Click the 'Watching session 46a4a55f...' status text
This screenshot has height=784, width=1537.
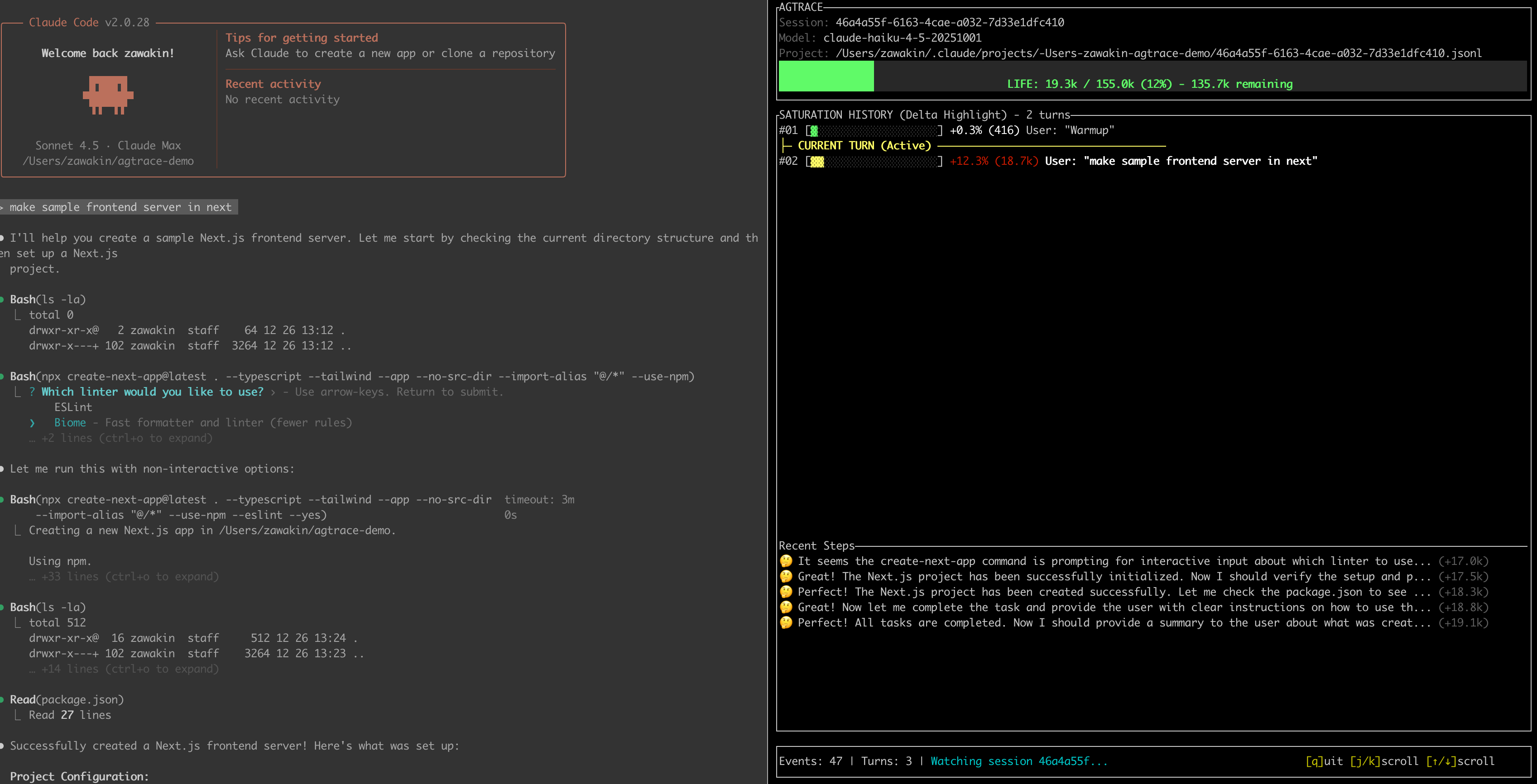[x=1018, y=761]
